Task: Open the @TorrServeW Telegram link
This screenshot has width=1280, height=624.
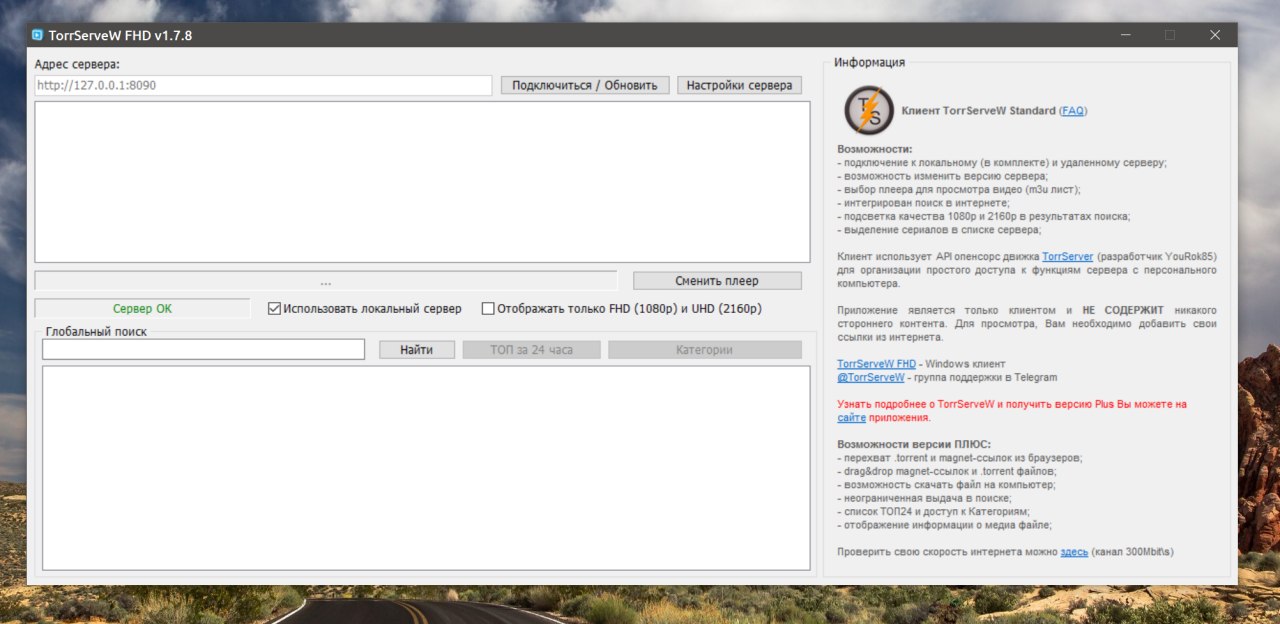Action: click(870, 378)
